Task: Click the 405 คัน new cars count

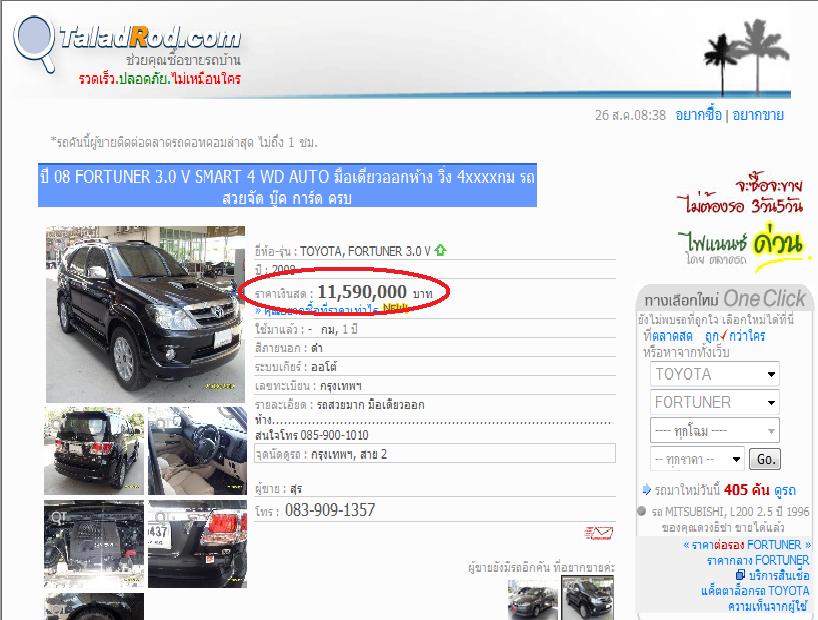Action: (746, 490)
